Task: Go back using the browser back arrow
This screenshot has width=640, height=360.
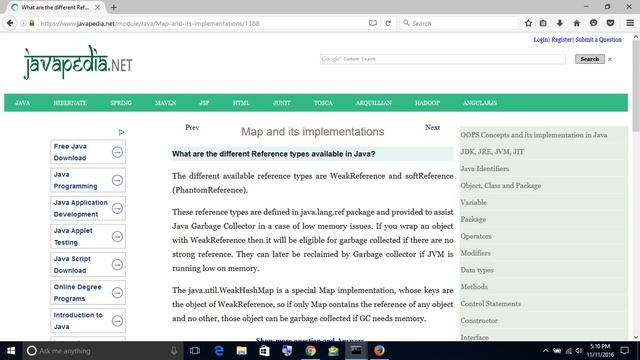Action: coord(10,23)
